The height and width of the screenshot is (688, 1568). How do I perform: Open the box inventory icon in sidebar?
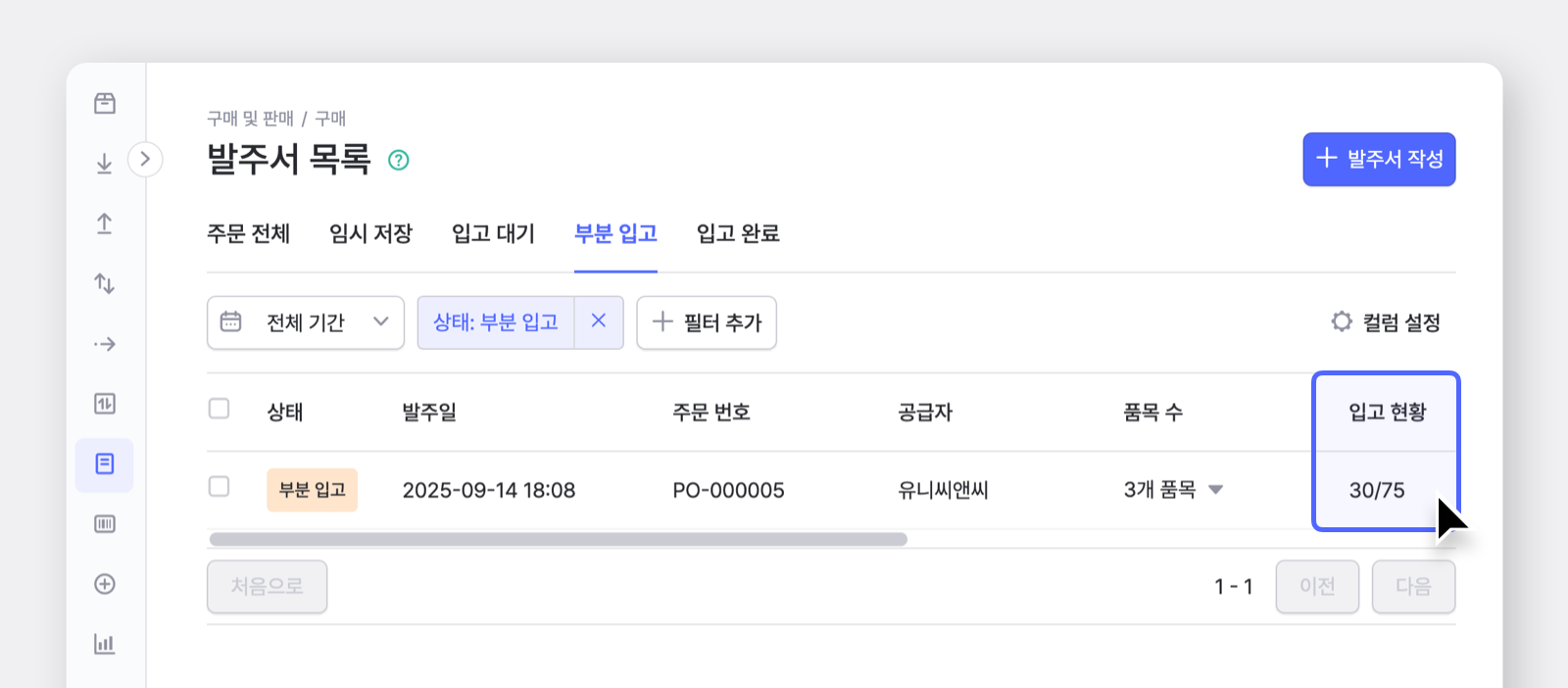click(x=105, y=103)
